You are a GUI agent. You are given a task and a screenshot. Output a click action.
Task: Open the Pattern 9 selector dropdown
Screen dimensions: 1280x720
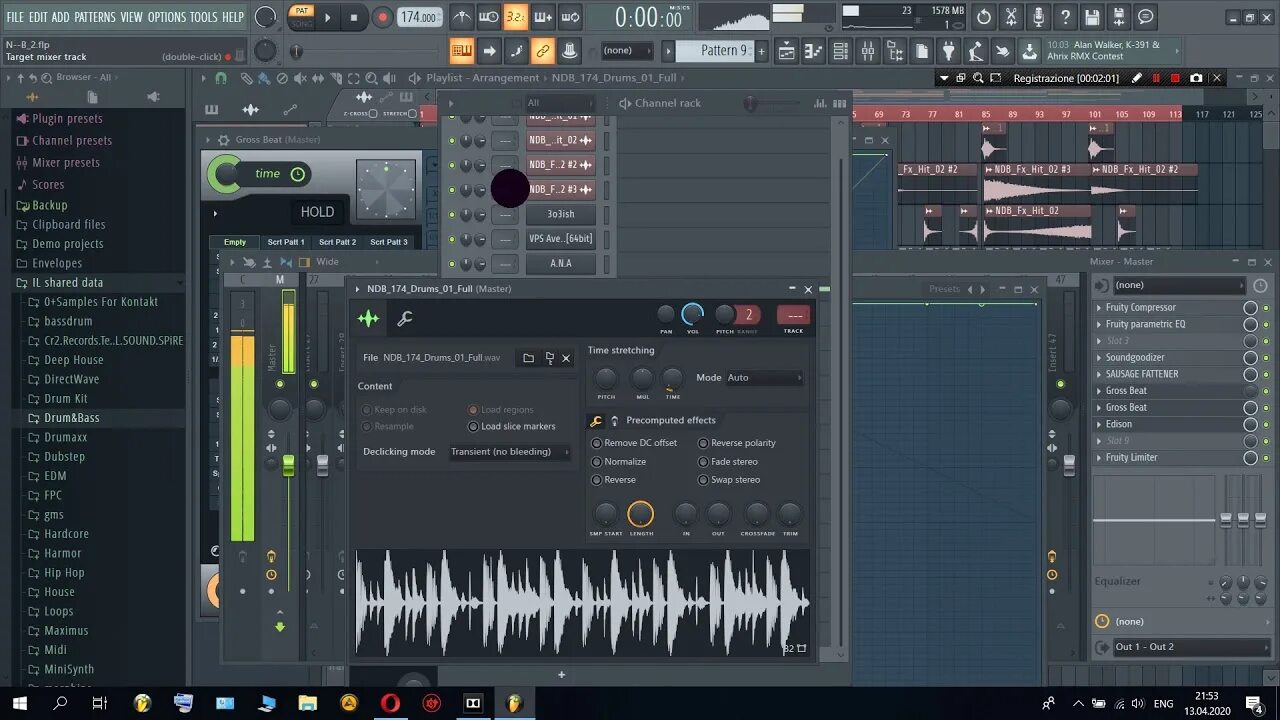714,51
